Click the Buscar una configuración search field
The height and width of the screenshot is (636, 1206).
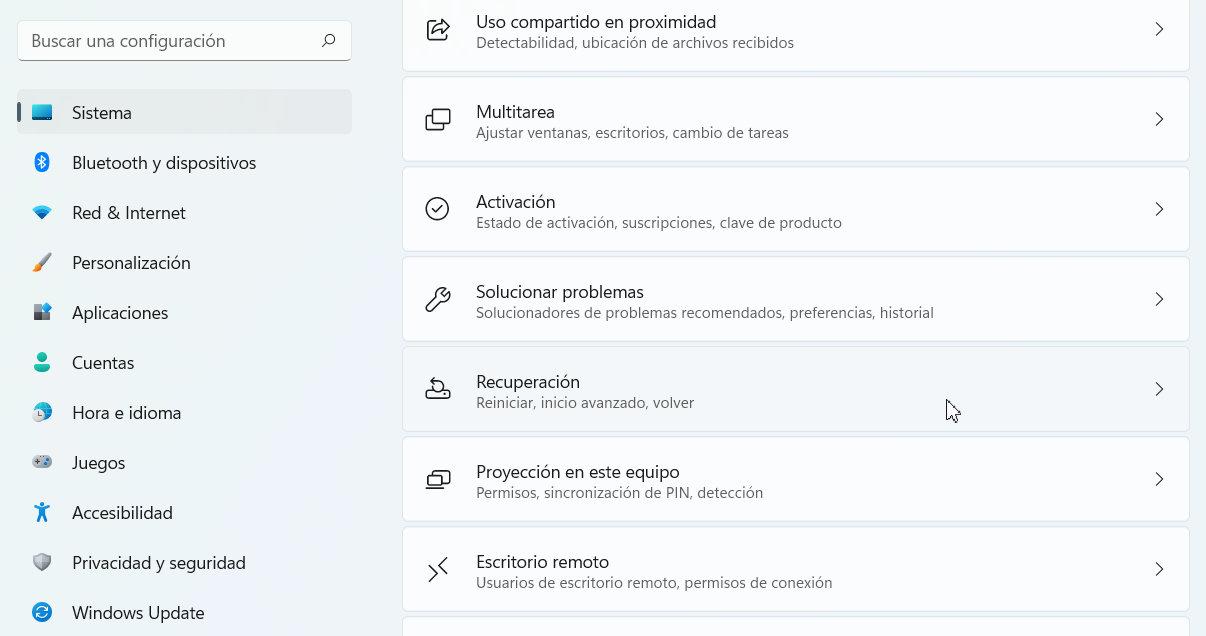[184, 40]
